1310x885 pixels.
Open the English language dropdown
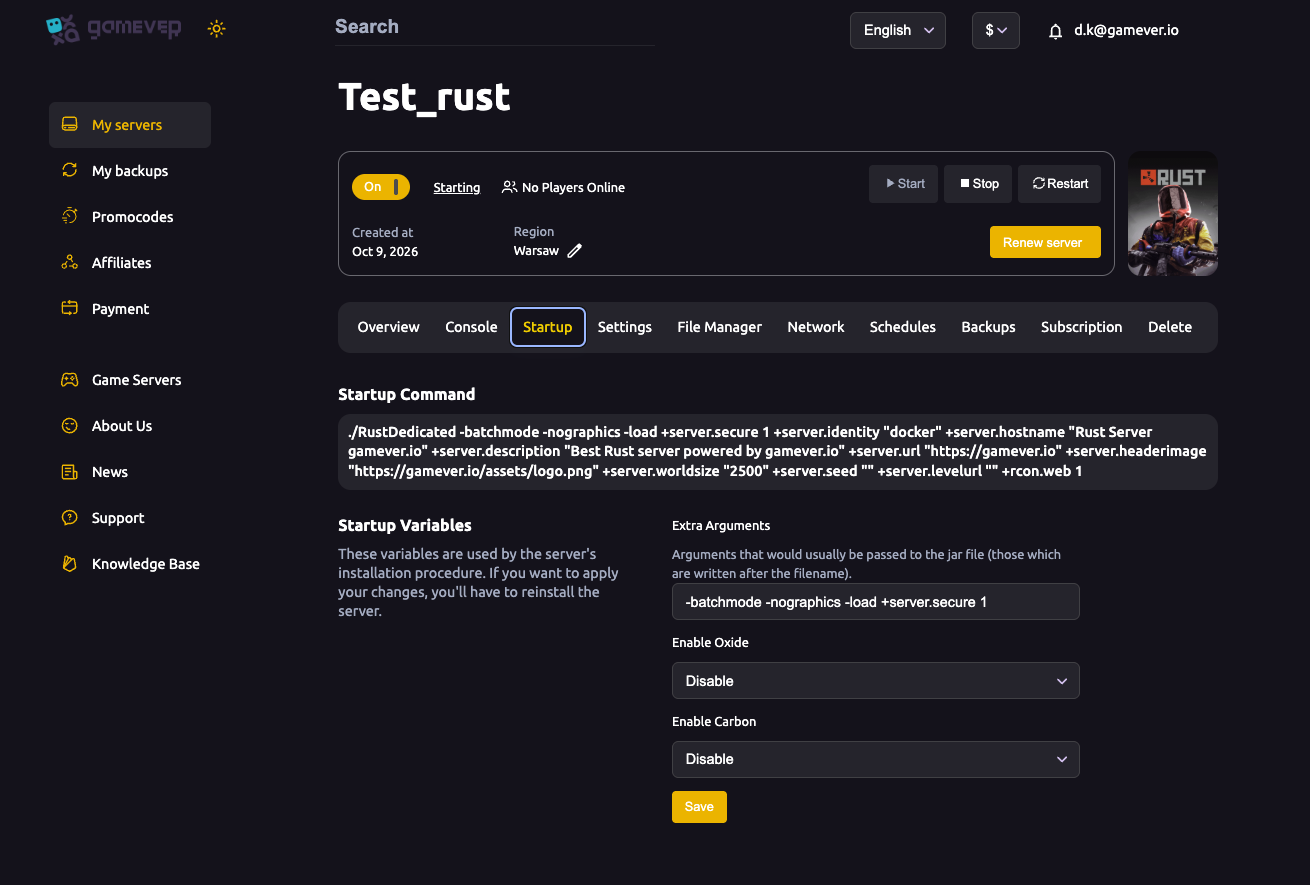898,30
